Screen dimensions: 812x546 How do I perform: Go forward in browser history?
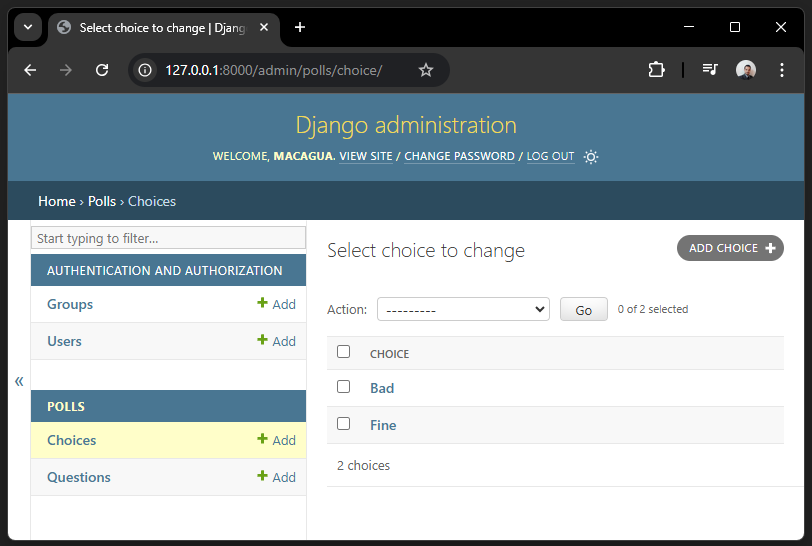click(66, 70)
